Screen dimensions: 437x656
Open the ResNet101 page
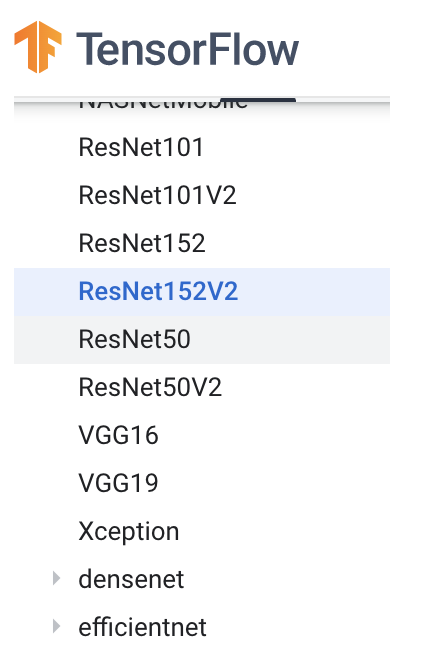tap(141, 147)
